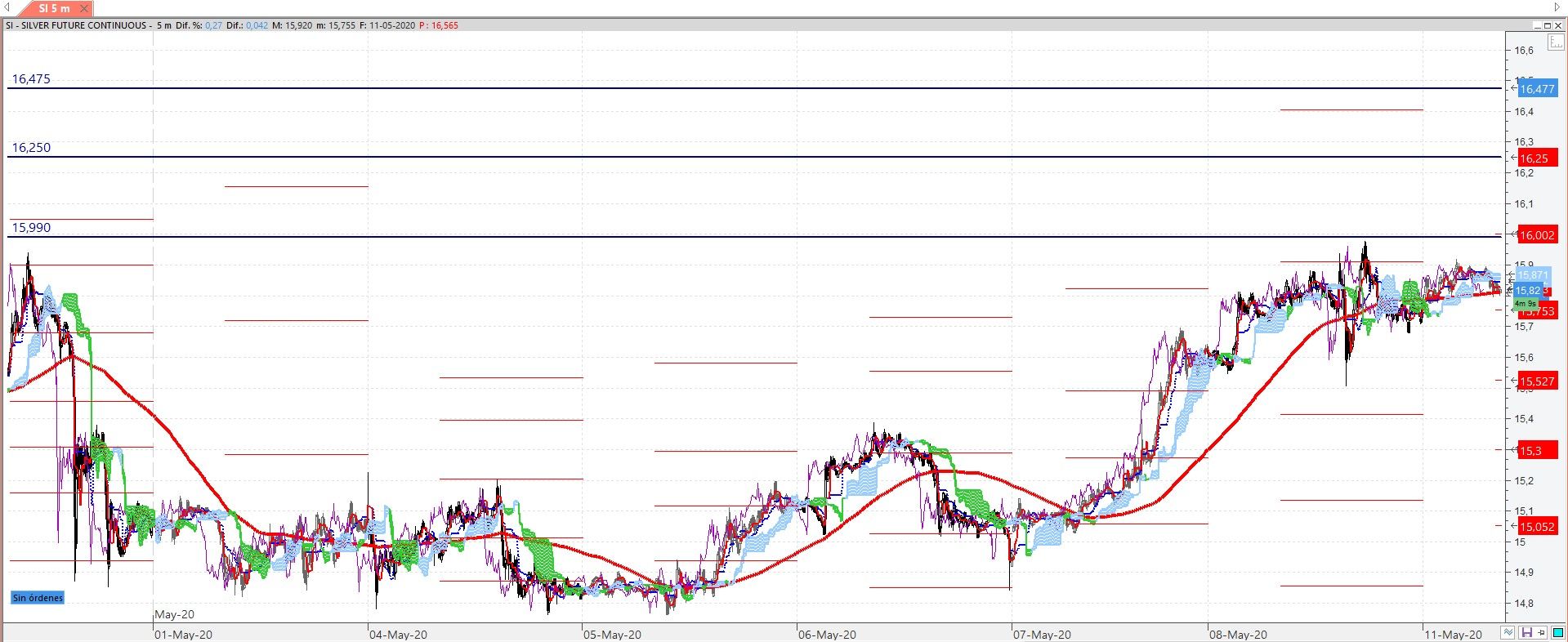Open the cyan color square button
Viewport: 1568px width, 642px height.
pyautogui.click(x=1557, y=633)
